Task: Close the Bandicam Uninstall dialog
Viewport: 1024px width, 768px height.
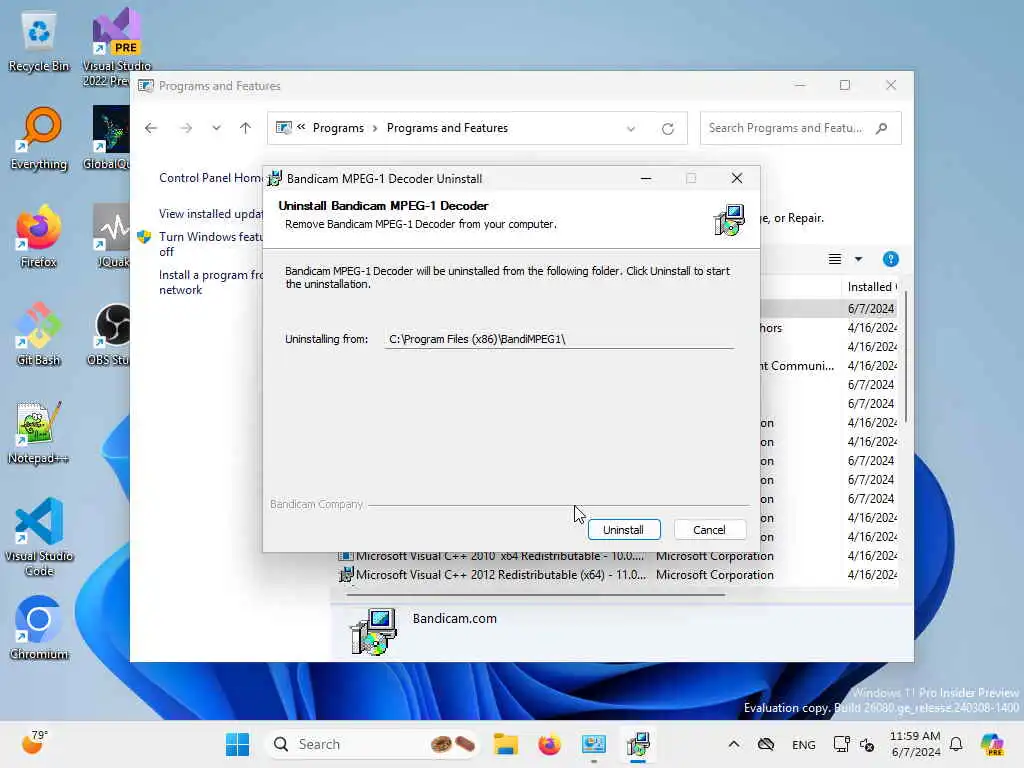Action: [737, 178]
